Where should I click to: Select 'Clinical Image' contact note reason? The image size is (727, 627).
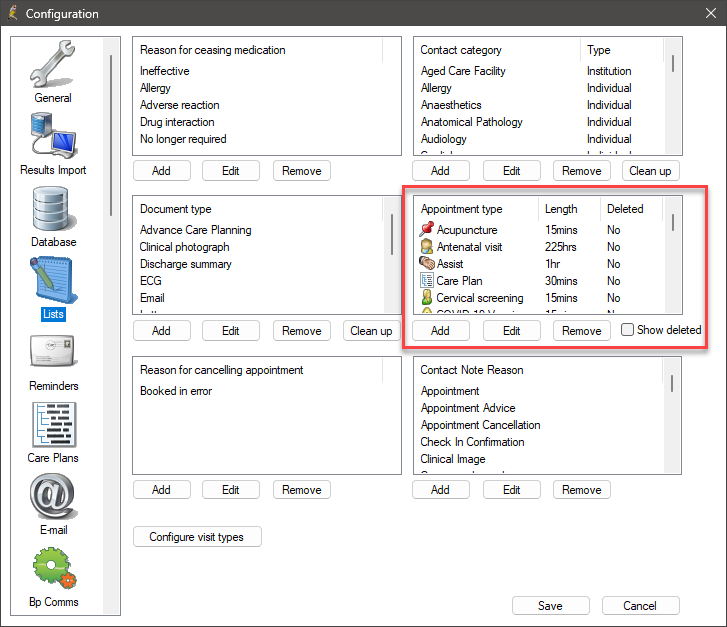point(453,459)
